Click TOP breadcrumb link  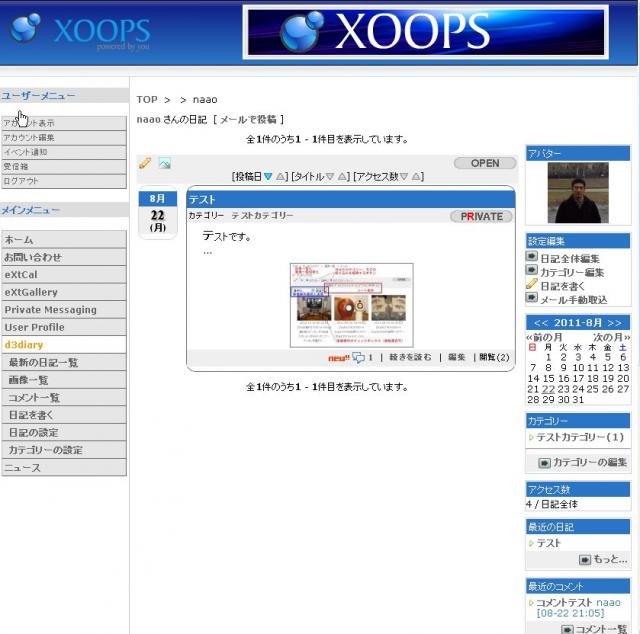point(147,100)
